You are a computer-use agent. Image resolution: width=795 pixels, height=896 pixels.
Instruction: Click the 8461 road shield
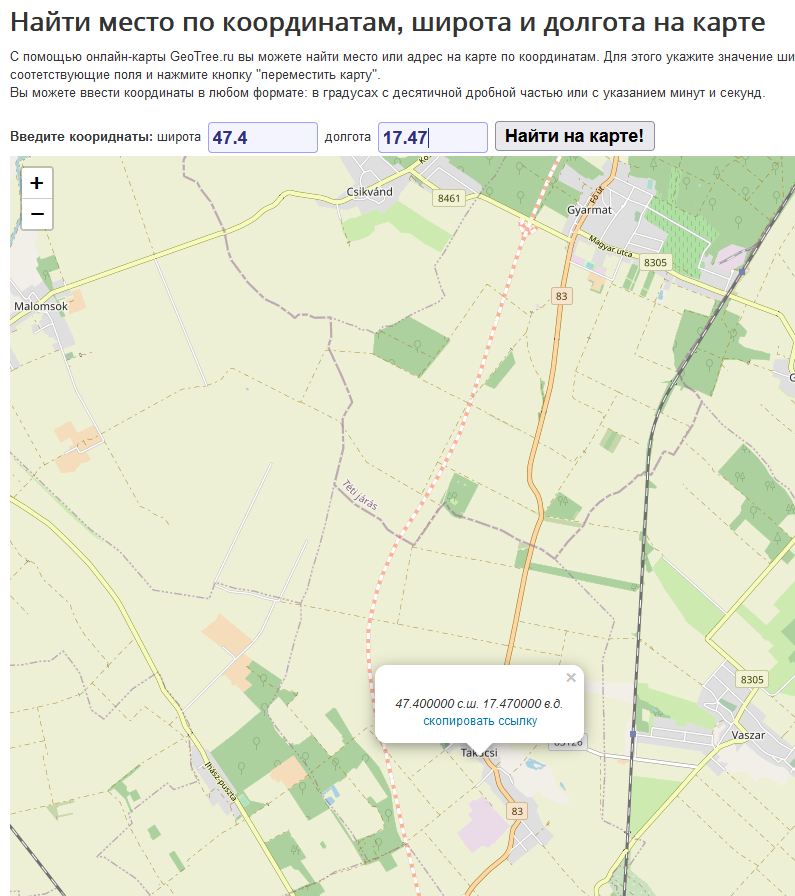coord(449,199)
